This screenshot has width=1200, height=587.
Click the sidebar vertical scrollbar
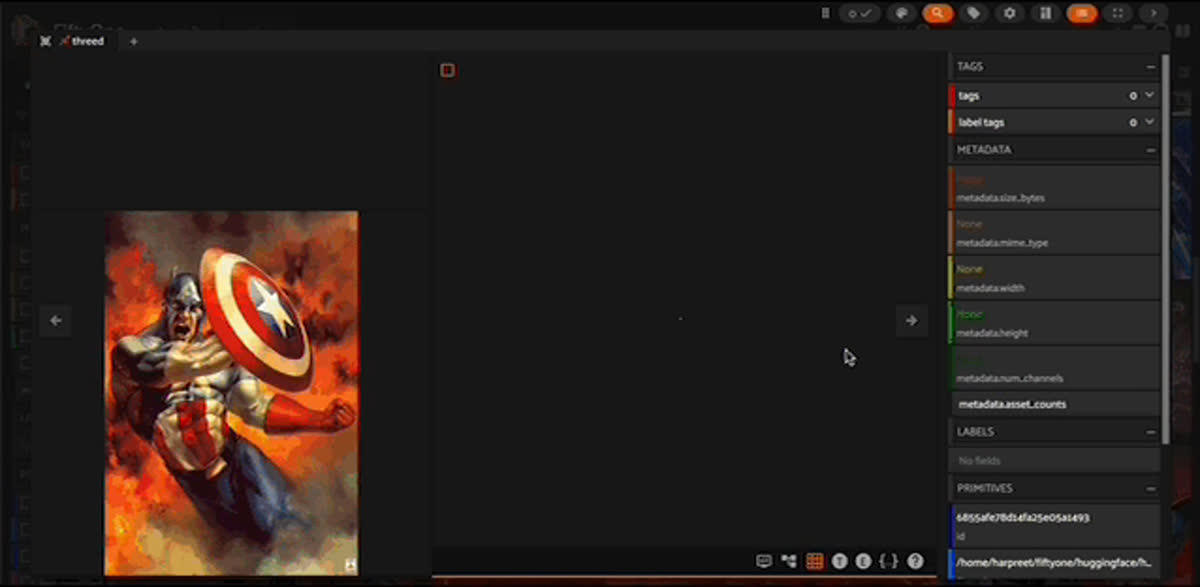(x=1165, y=248)
